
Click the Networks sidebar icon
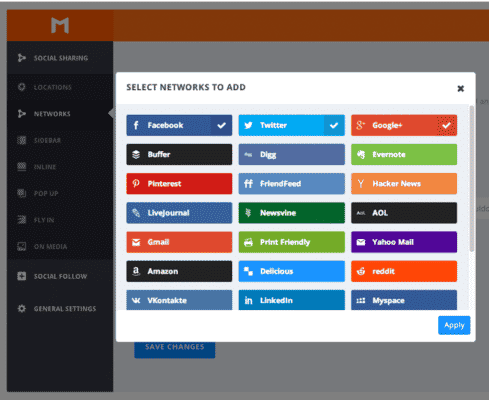(x=22, y=114)
